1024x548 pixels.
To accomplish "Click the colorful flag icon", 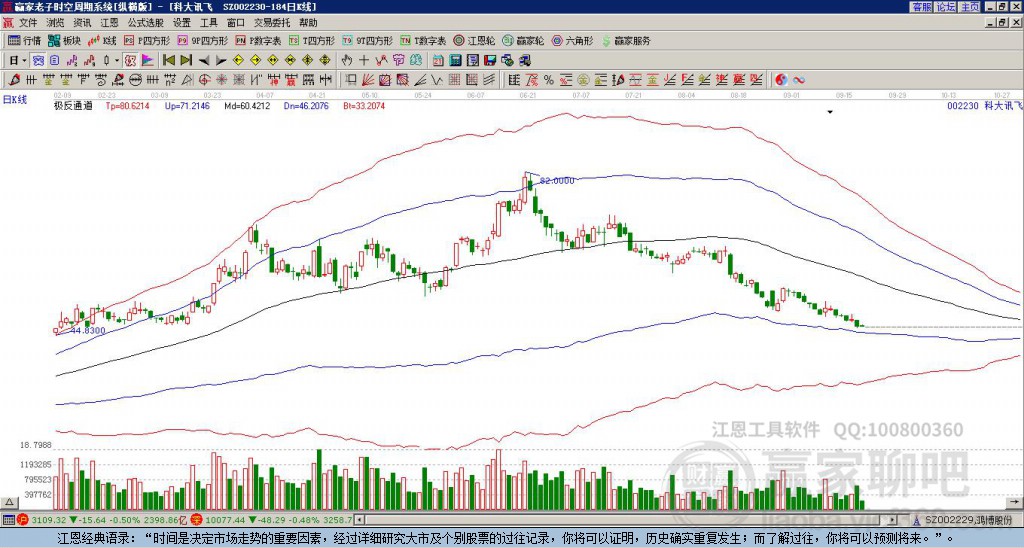I will (148, 61).
